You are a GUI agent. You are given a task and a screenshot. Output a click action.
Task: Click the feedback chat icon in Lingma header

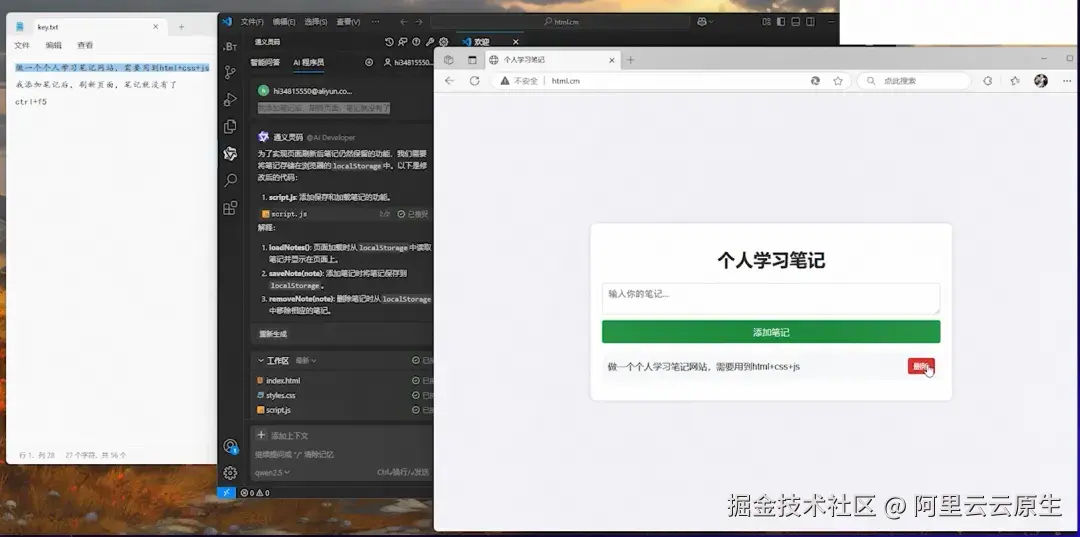[403, 42]
